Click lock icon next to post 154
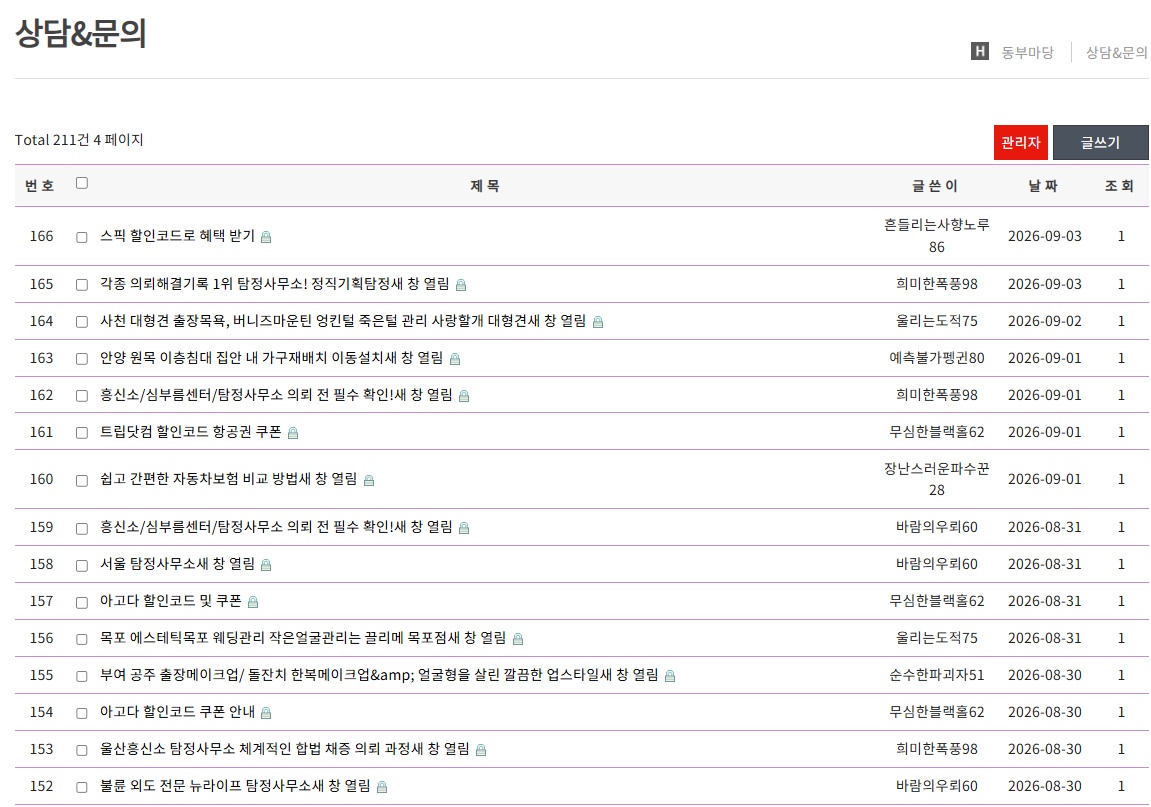Image resolution: width=1151 pixels, height=807 pixels. pyautogui.click(x=266, y=712)
